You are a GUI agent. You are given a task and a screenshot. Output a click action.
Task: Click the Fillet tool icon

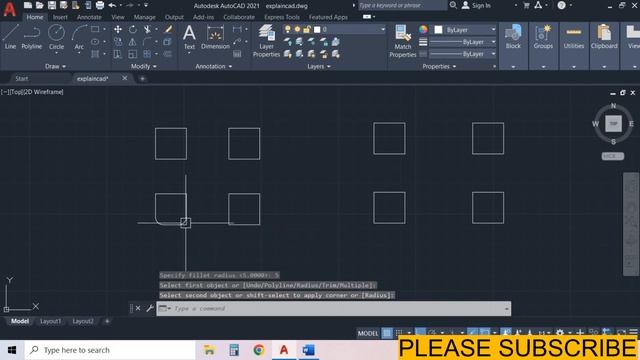[x=147, y=42]
